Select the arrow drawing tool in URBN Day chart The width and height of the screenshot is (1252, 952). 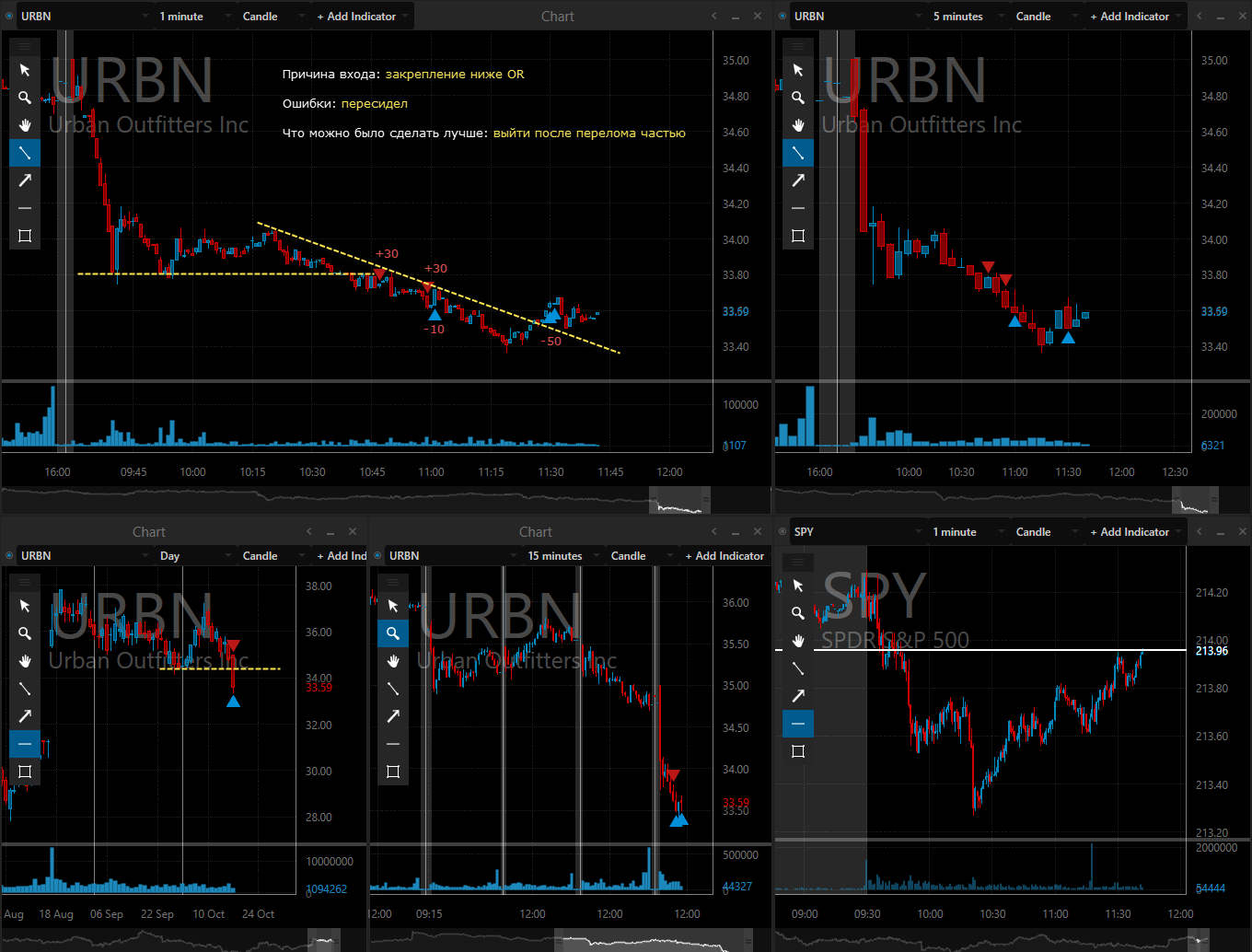pyautogui.click(x=25, y=716)
